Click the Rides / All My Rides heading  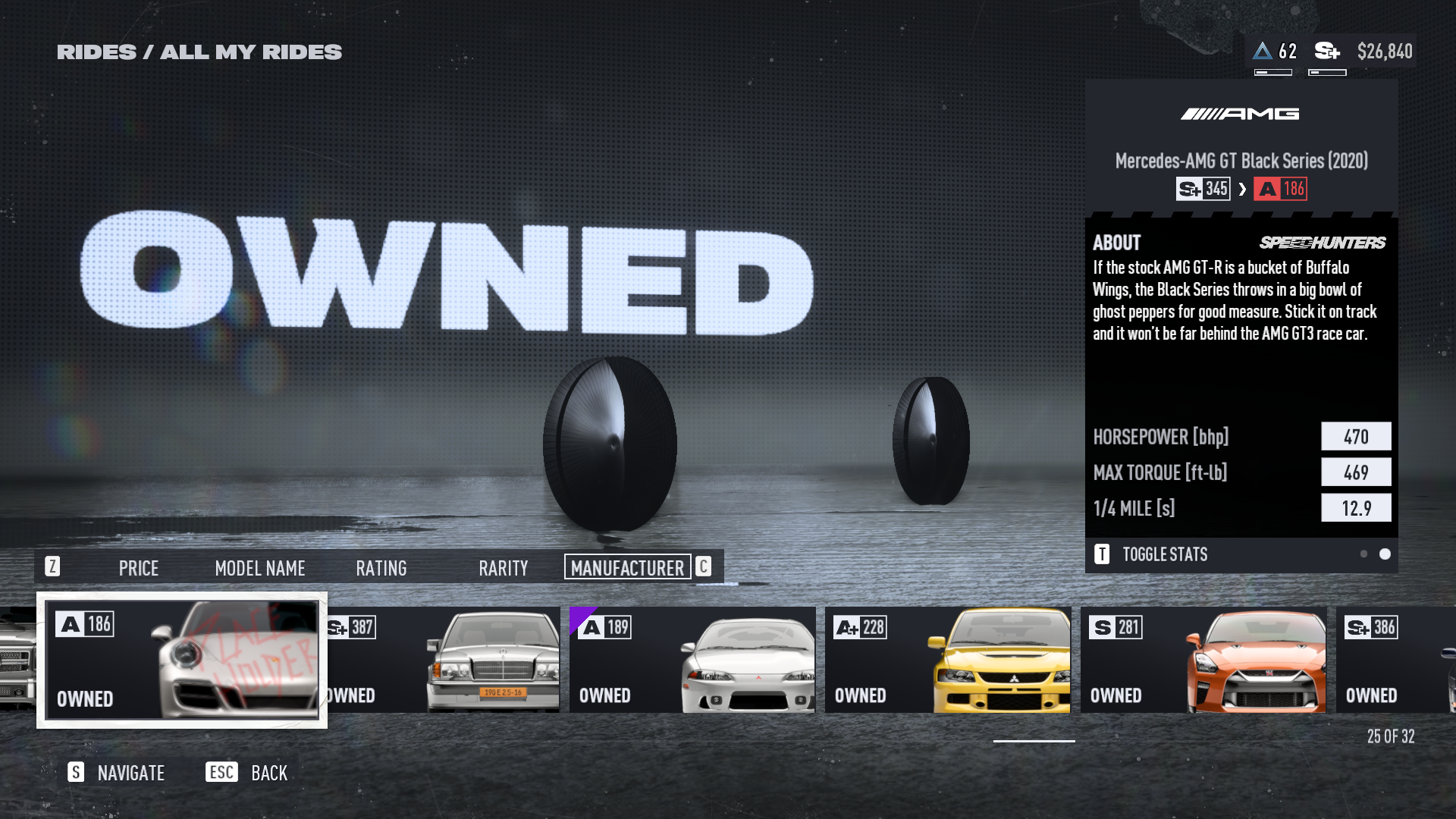click(199, 52)
